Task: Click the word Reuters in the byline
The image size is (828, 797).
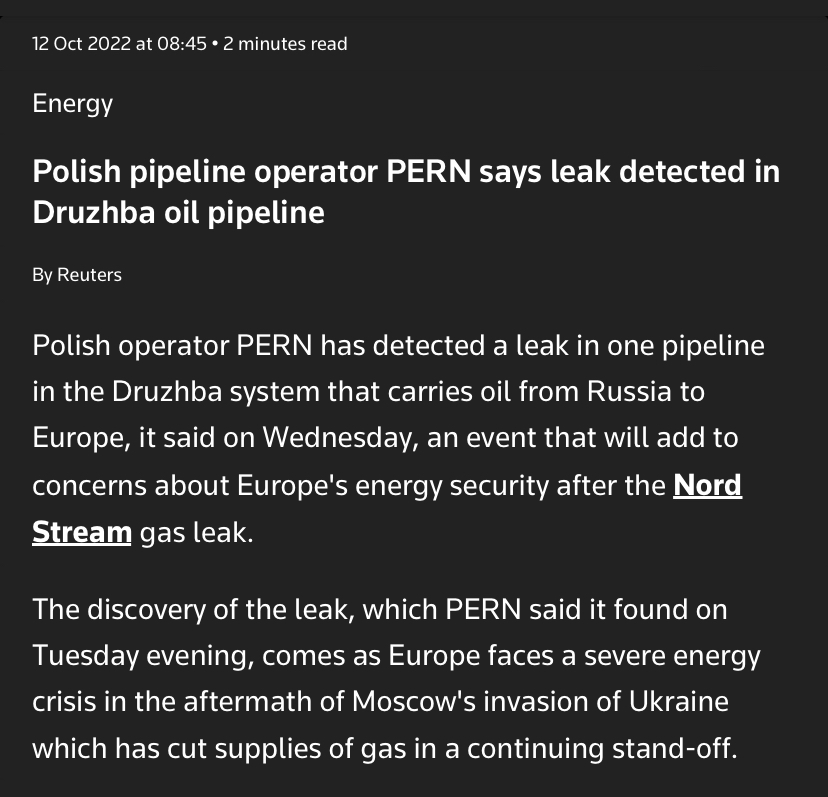Action: (89, 275)
